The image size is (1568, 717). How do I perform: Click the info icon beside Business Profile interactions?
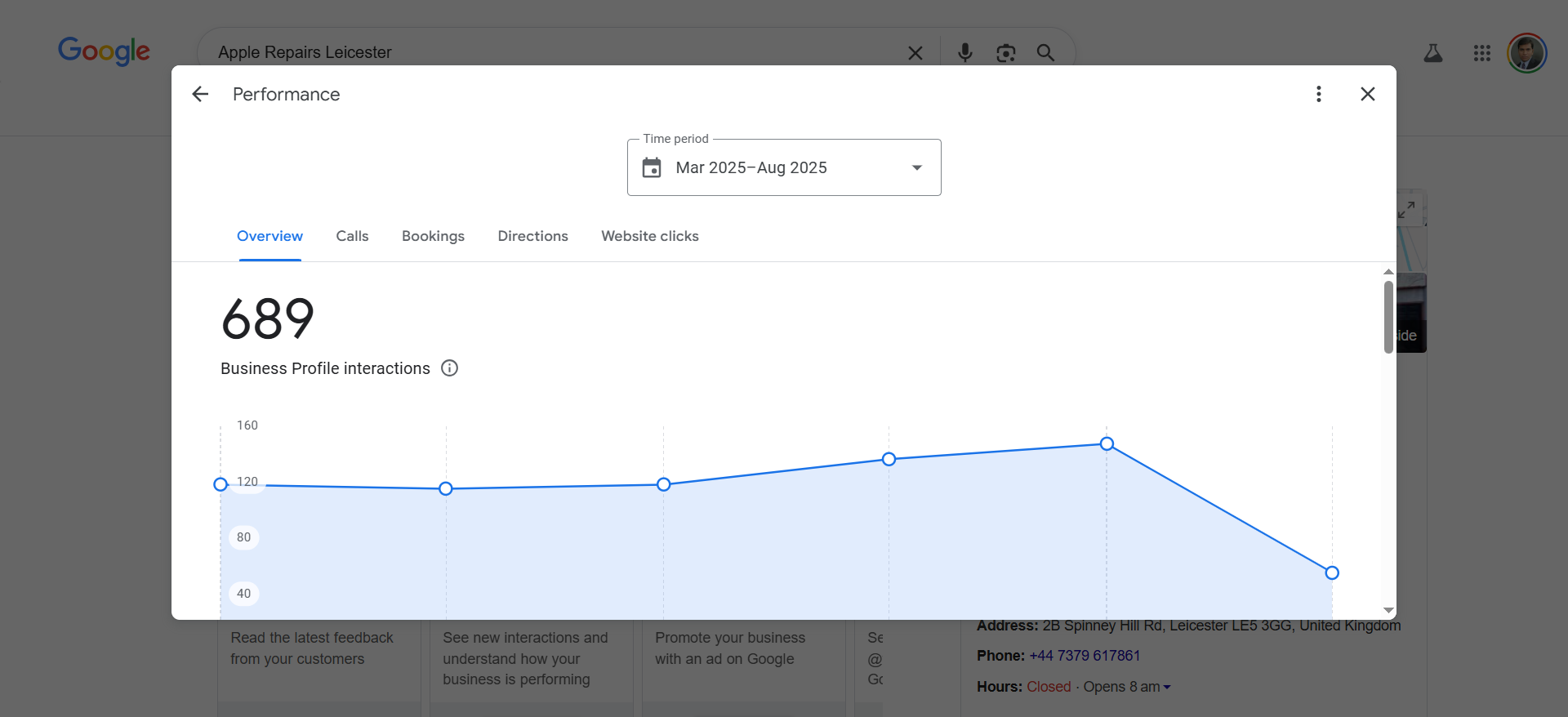coord(449,368)
